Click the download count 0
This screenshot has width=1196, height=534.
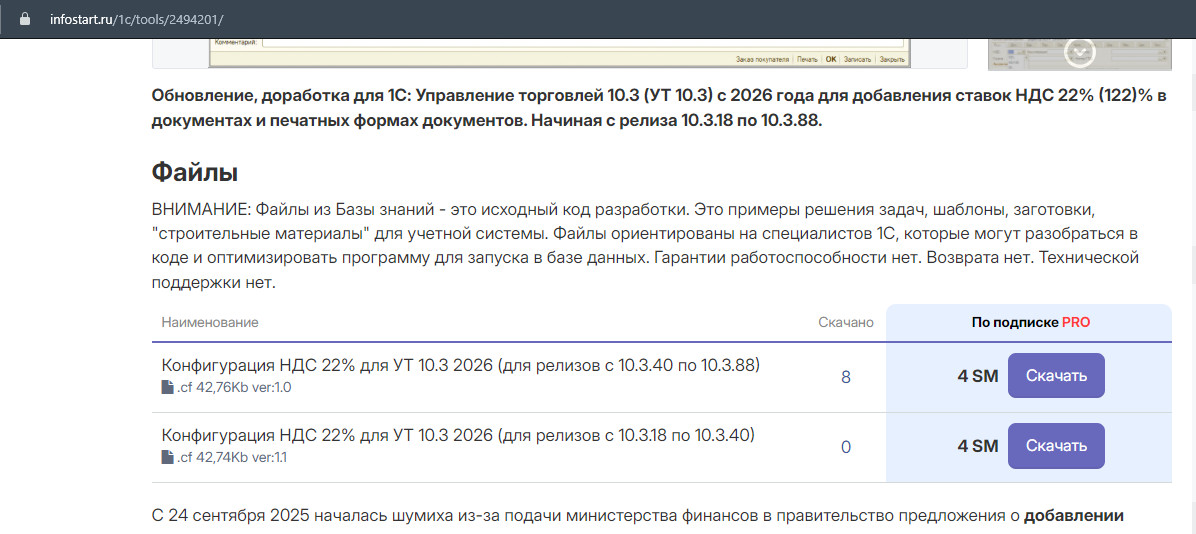(845, 447)
